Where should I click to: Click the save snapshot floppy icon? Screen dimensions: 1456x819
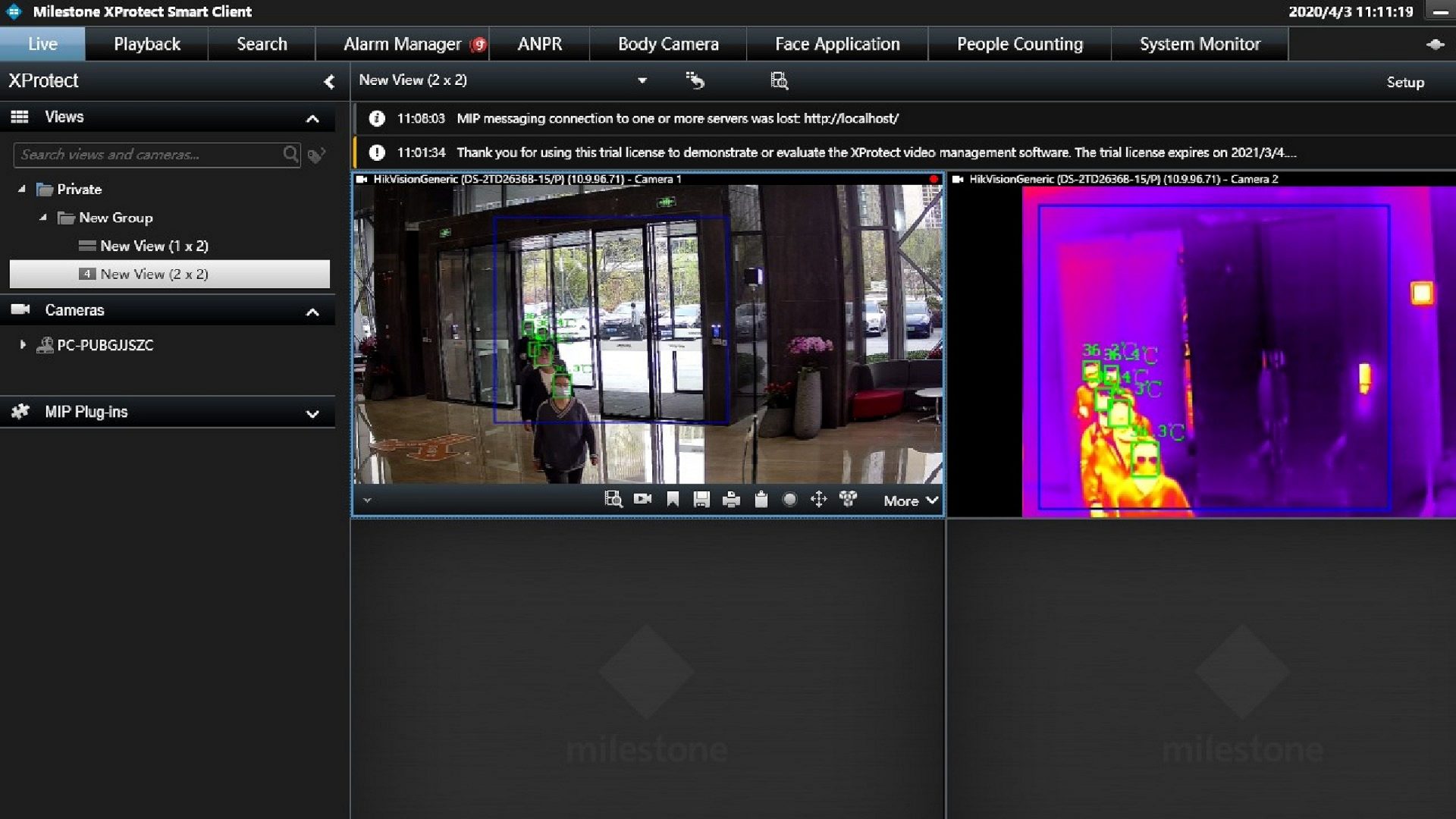coord(701,500)
